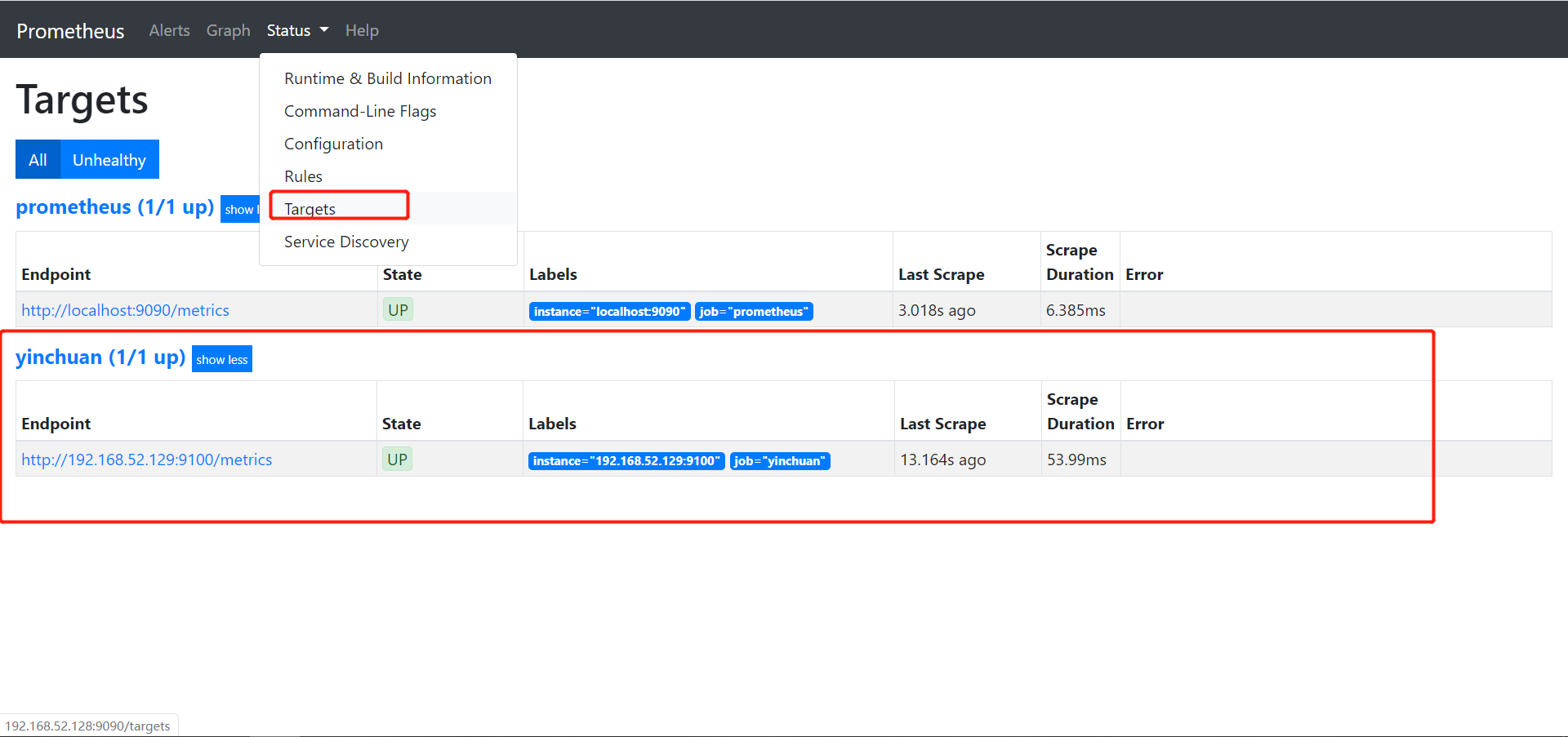Click the job="yinchuan" label badge
The width and height of the screenshot is (1568, 737).
pos(780,460)
